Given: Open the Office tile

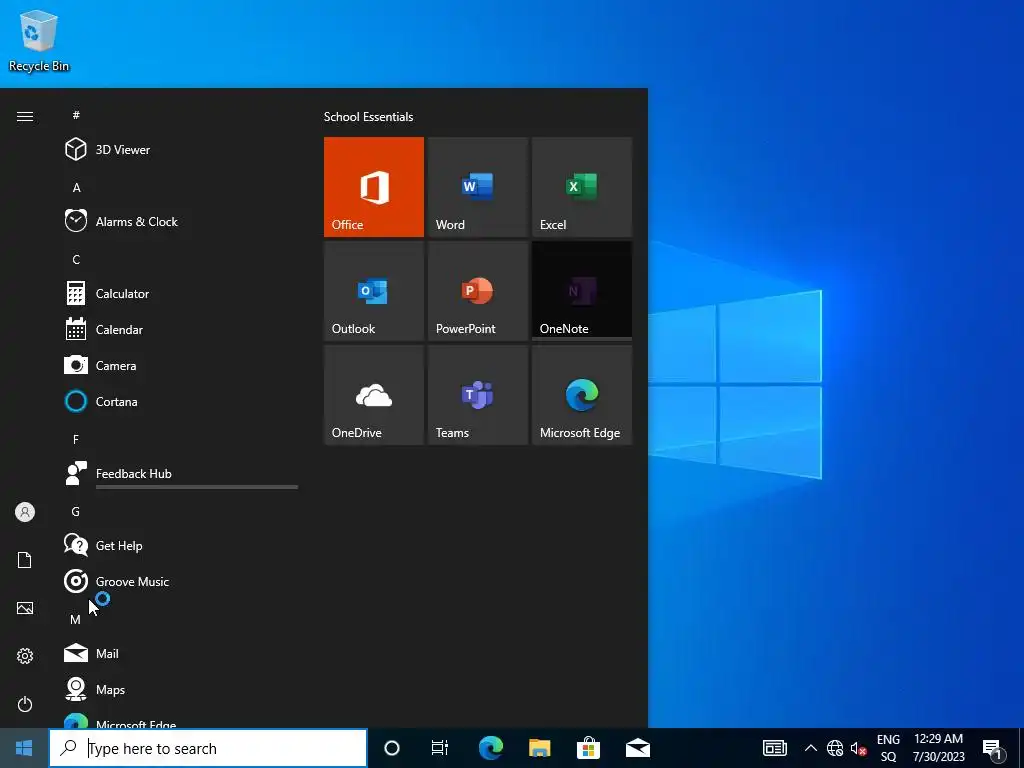Looking at the screenshot, I should pos(374,187).
